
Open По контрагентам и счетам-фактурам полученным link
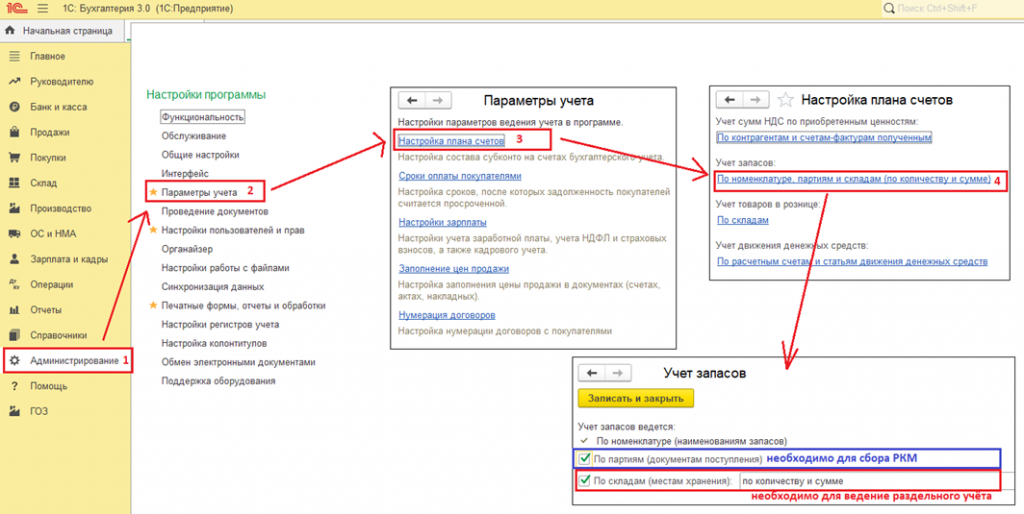[x=824, y=138]
